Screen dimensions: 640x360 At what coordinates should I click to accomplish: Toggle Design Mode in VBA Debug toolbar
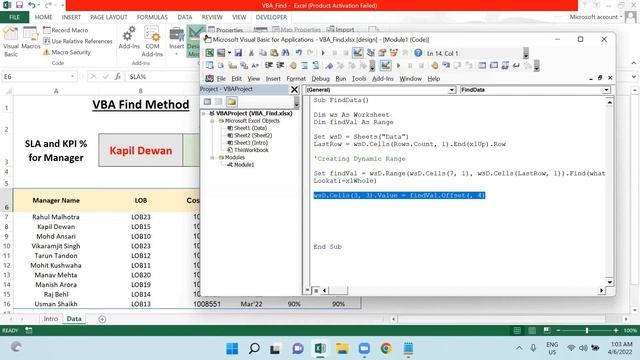coord(385,65)
